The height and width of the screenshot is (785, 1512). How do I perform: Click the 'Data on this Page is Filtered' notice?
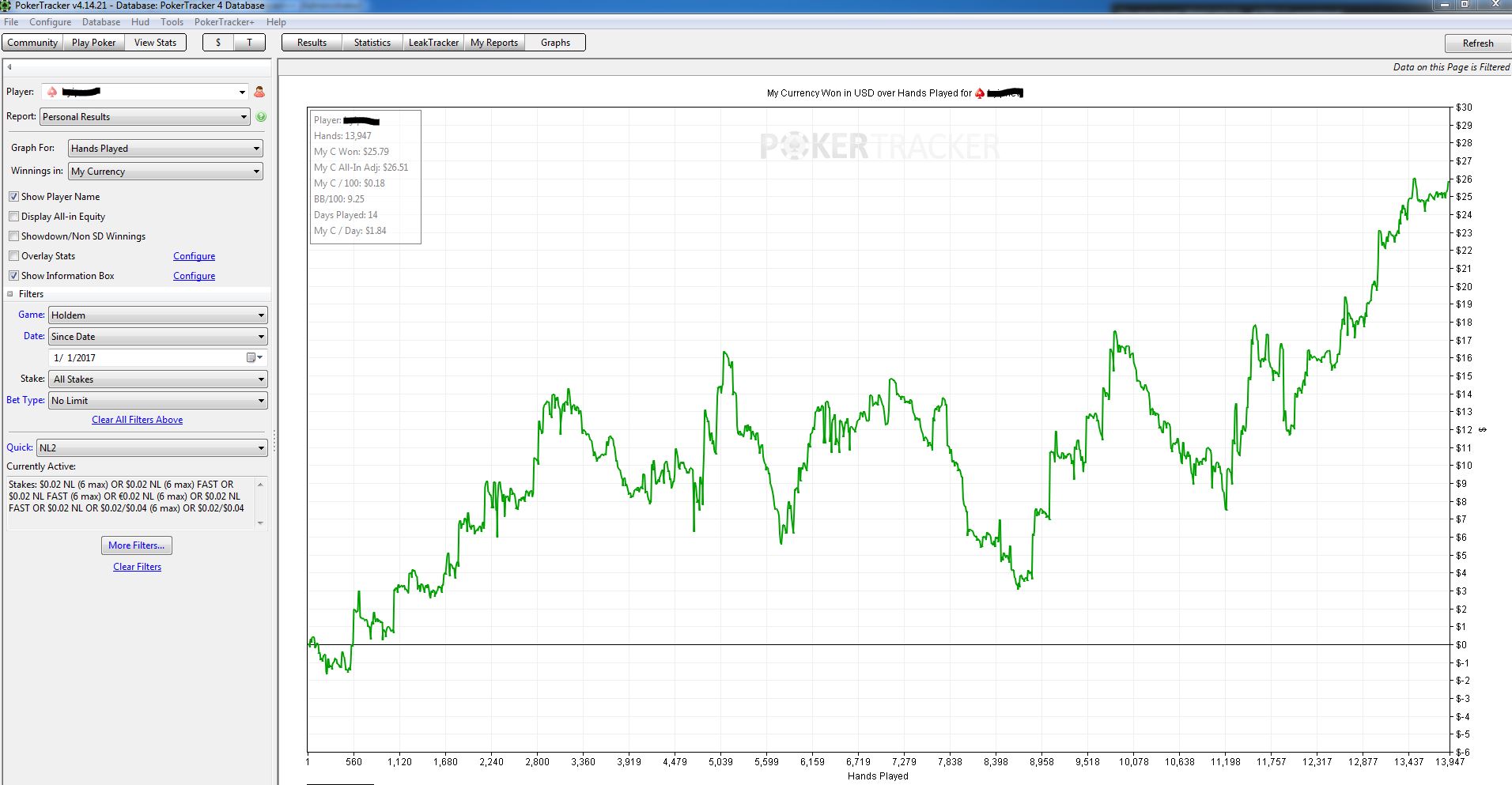(1451, 67)
